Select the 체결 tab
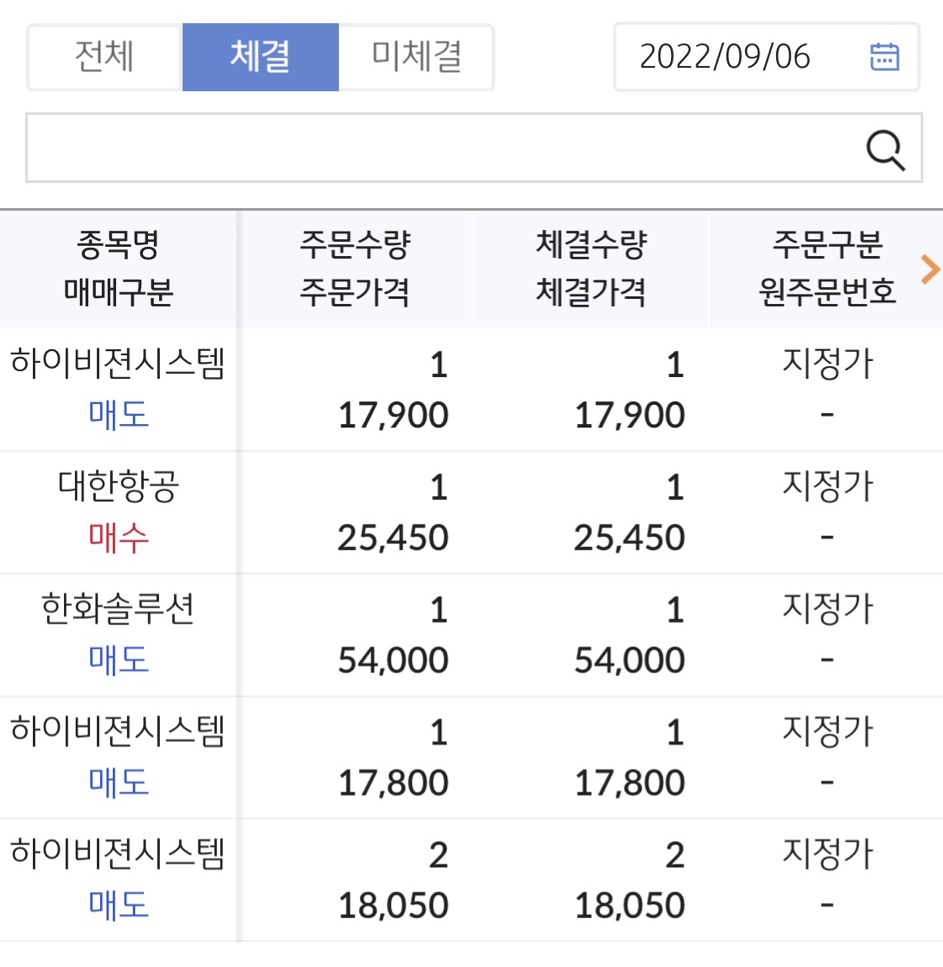The image size is (943, 967). (x=260, y=57)
